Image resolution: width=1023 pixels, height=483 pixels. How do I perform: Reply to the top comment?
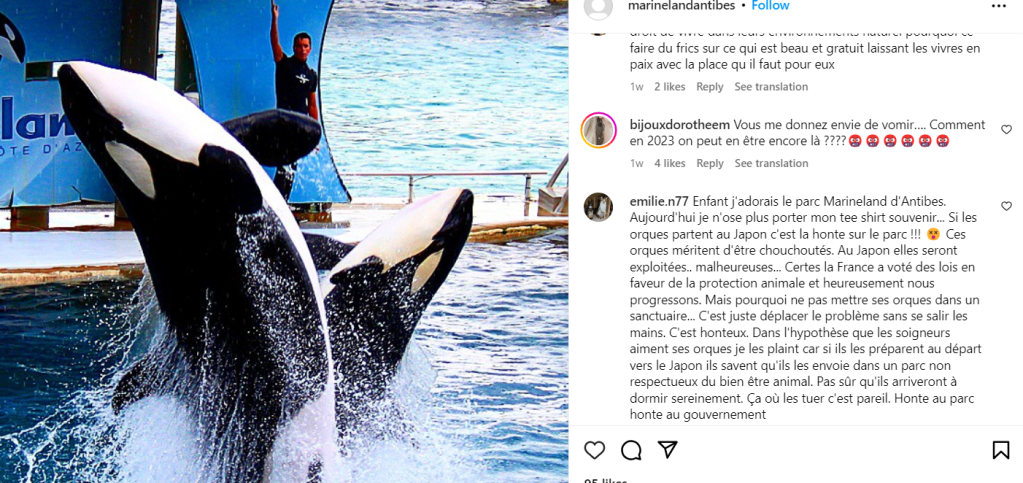(x=709, y=87)
